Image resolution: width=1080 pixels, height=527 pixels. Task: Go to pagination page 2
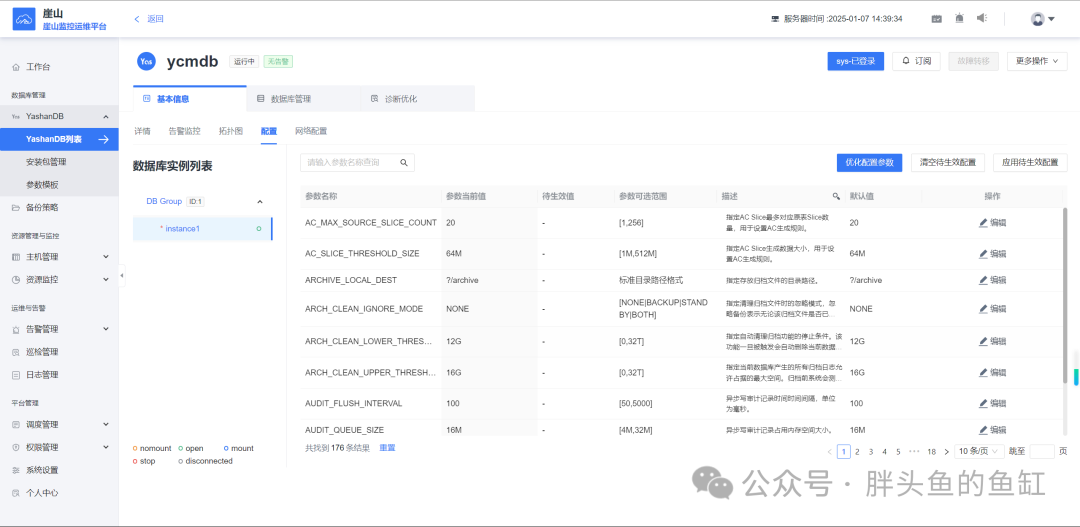[x=858, y=452]
